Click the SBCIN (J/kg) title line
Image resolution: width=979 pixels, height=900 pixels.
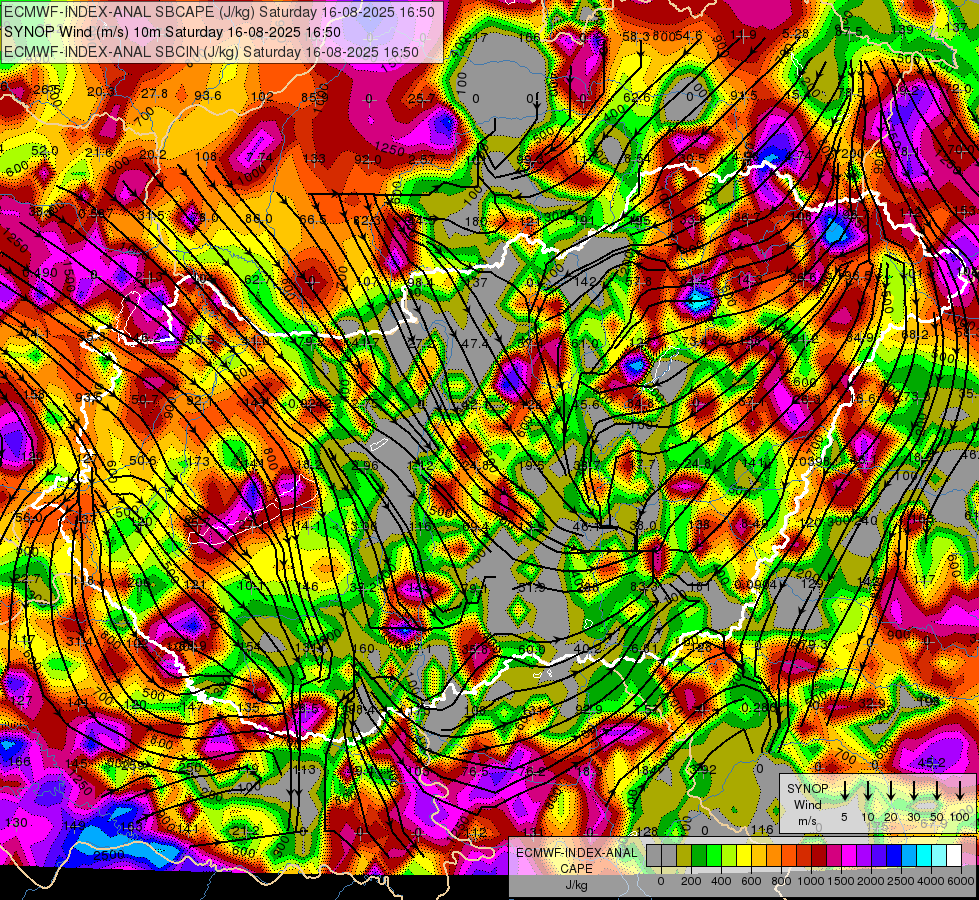(211, 52)
